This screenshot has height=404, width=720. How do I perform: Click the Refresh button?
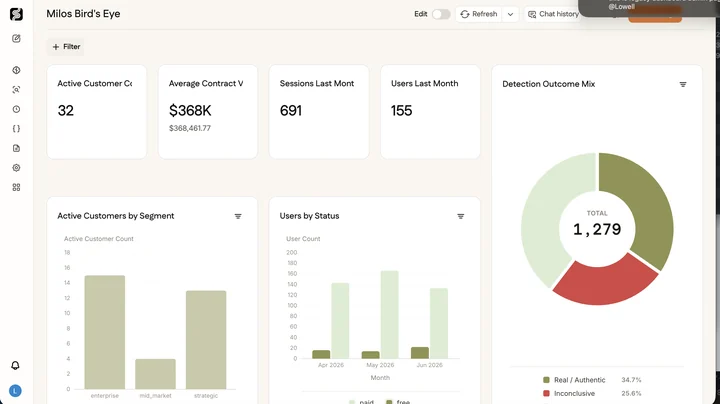[x=478, y=14]
